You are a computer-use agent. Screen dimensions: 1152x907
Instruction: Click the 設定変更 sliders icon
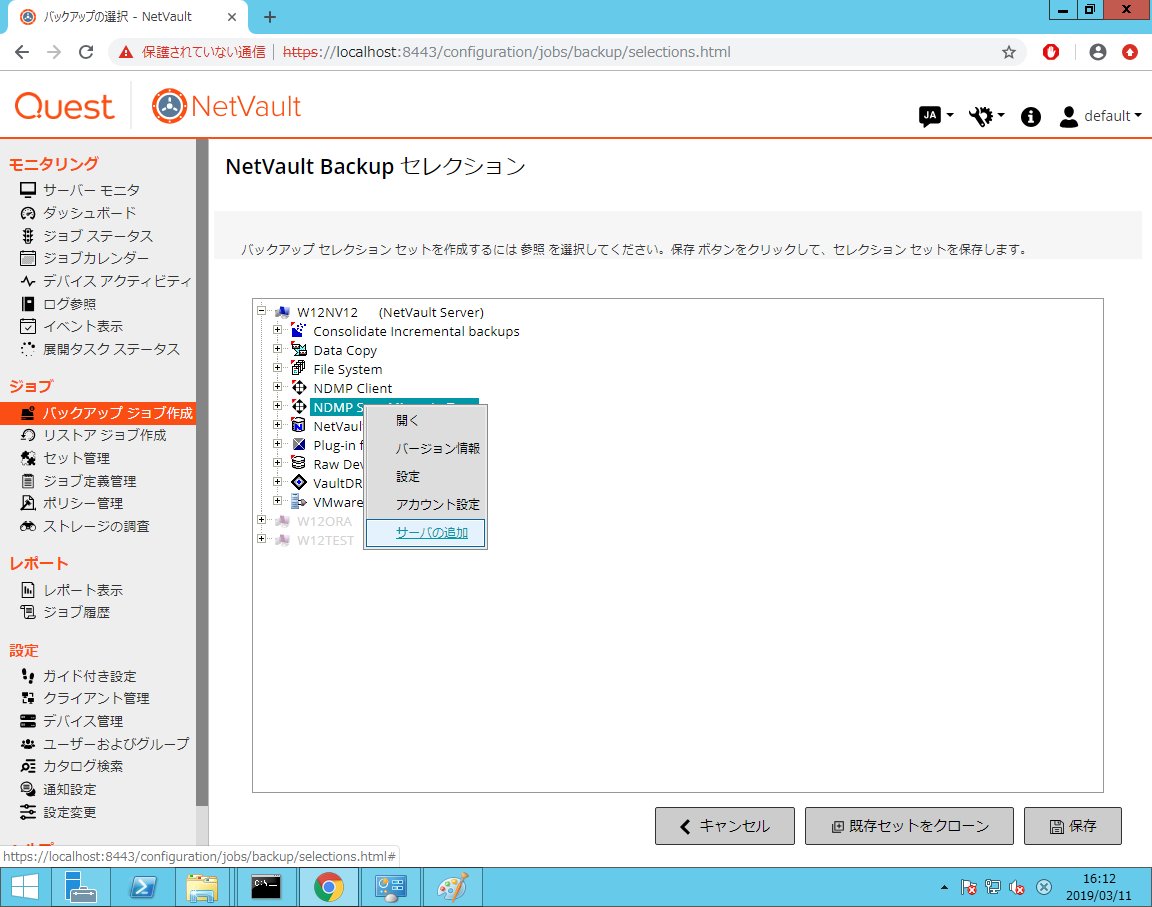tap(28, 812)
